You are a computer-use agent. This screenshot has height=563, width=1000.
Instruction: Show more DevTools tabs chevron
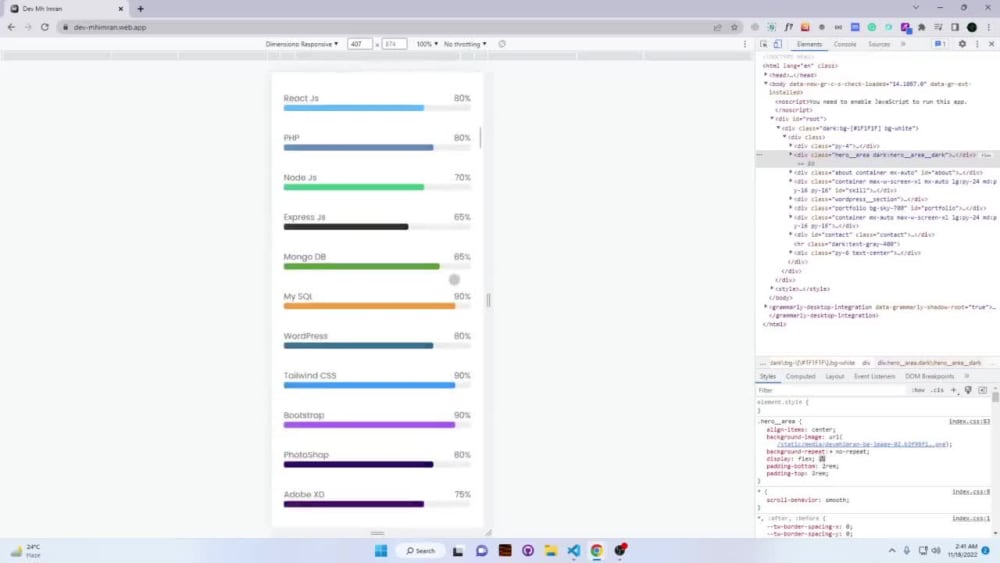pyautogui.click(x=903, y=44)
